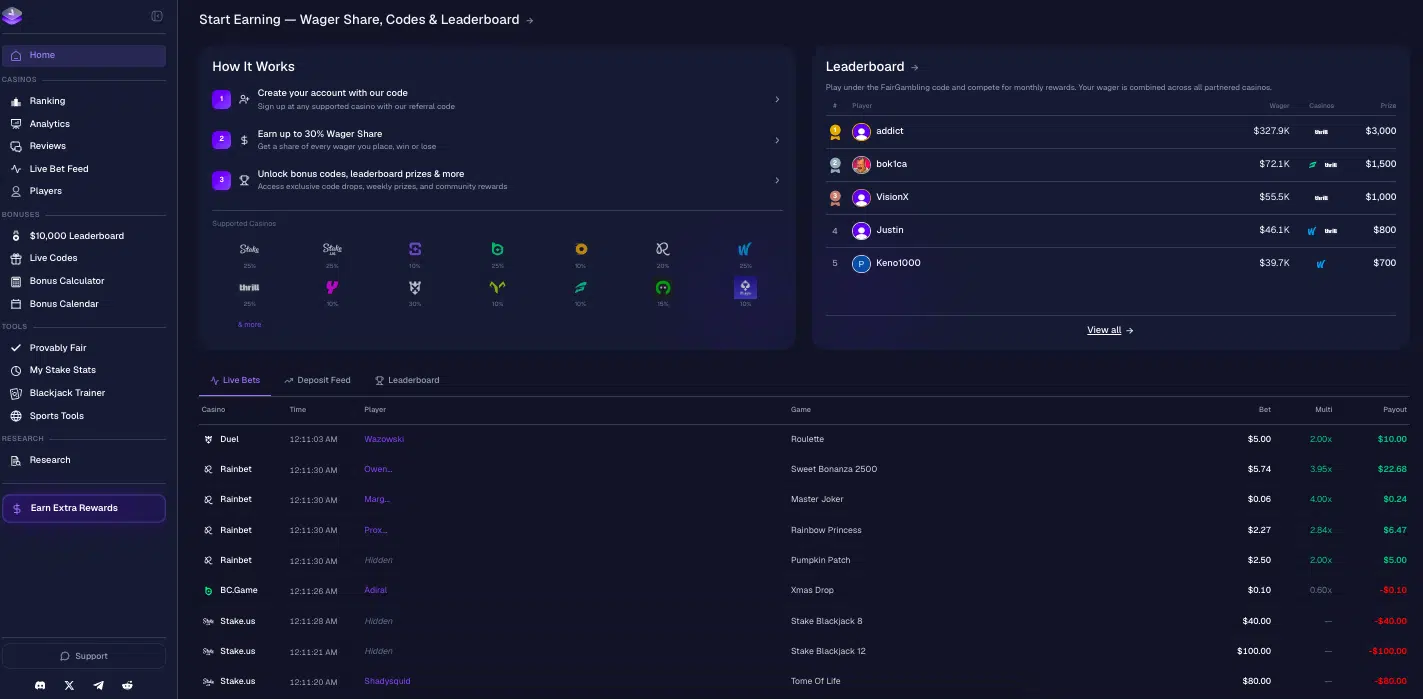Open player Adiral in Live Bets
The image size is (1423, 699).
point(375,590)
